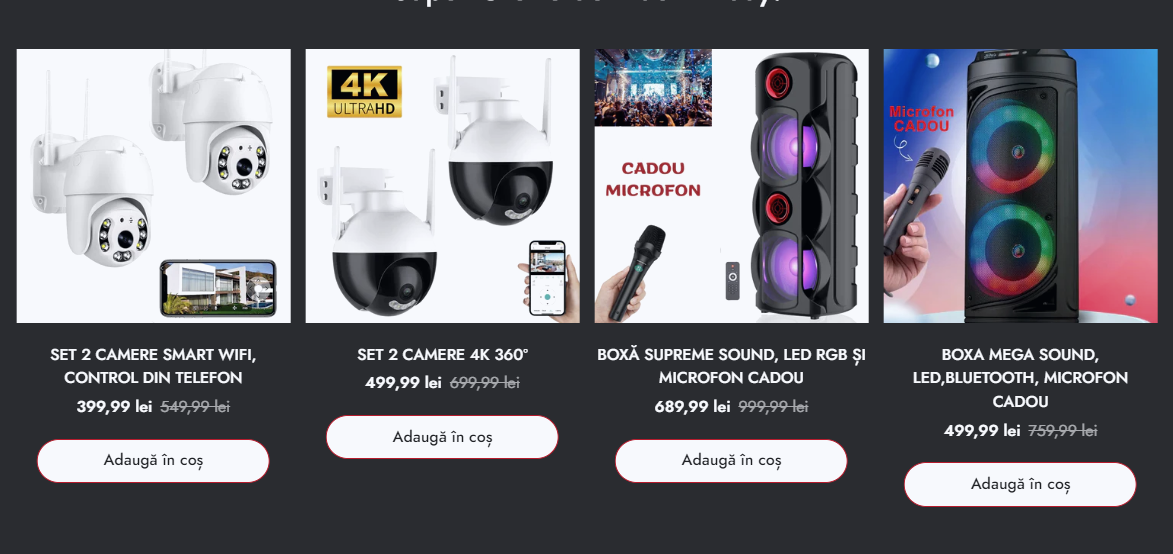This screenshot has height=554, width=1173.
Task: Open the Boxă Supreme Sound product image
Action: 731,186
